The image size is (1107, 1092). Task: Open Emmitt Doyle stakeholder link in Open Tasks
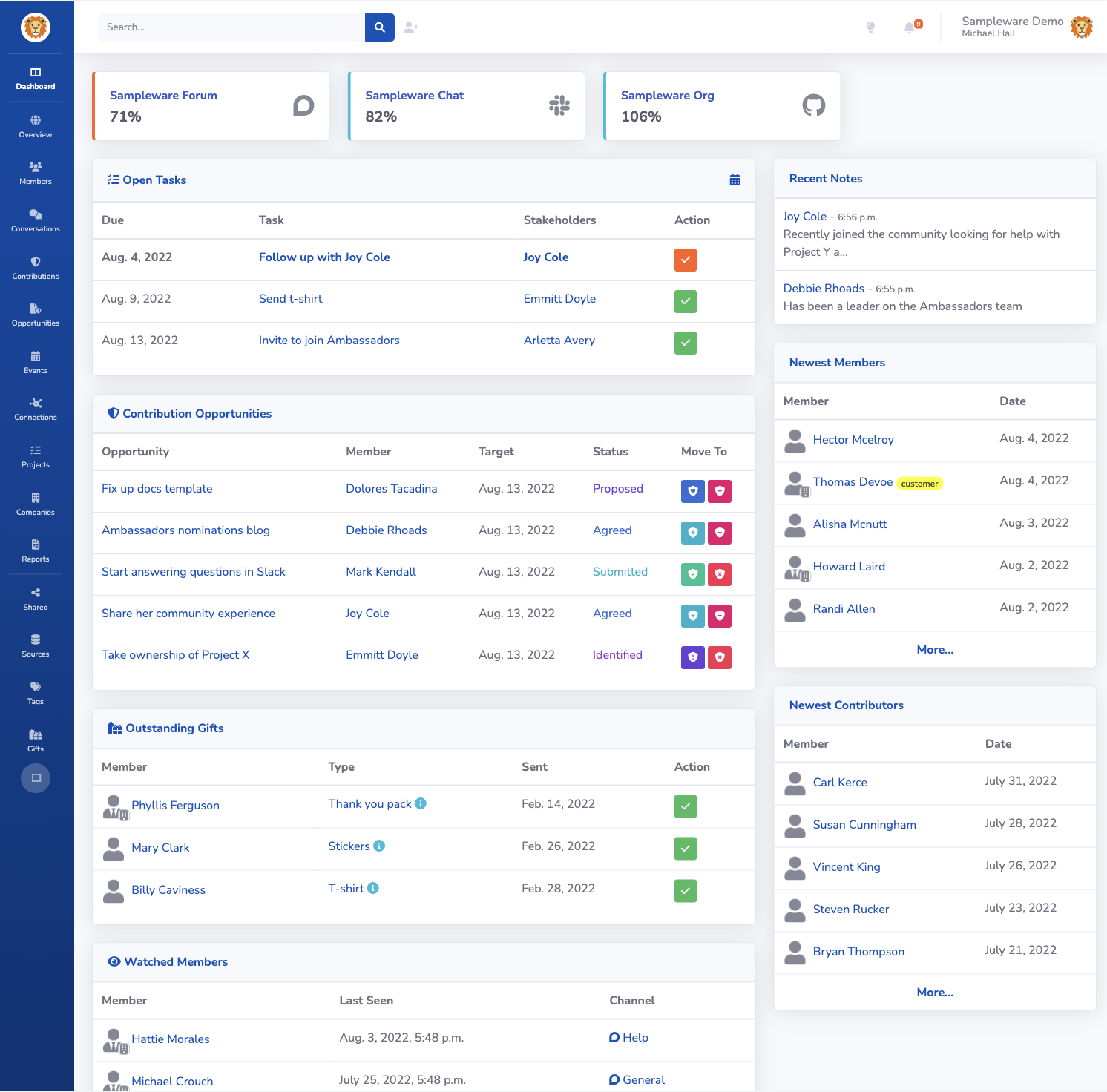(559, 298)
